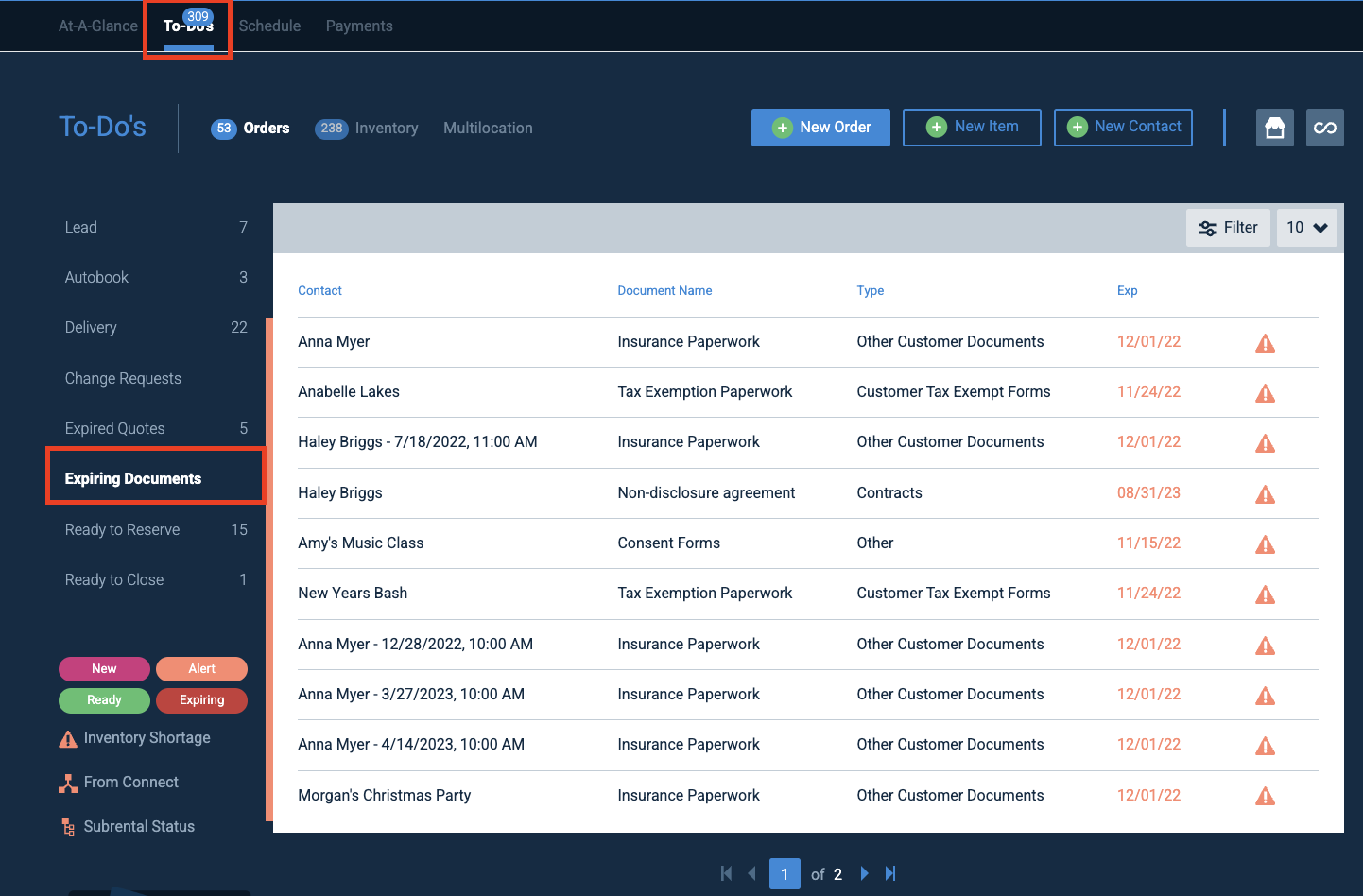Switch to the Schedule tab
This screenshot has height=896, width=1363.
tap(269, 26)
